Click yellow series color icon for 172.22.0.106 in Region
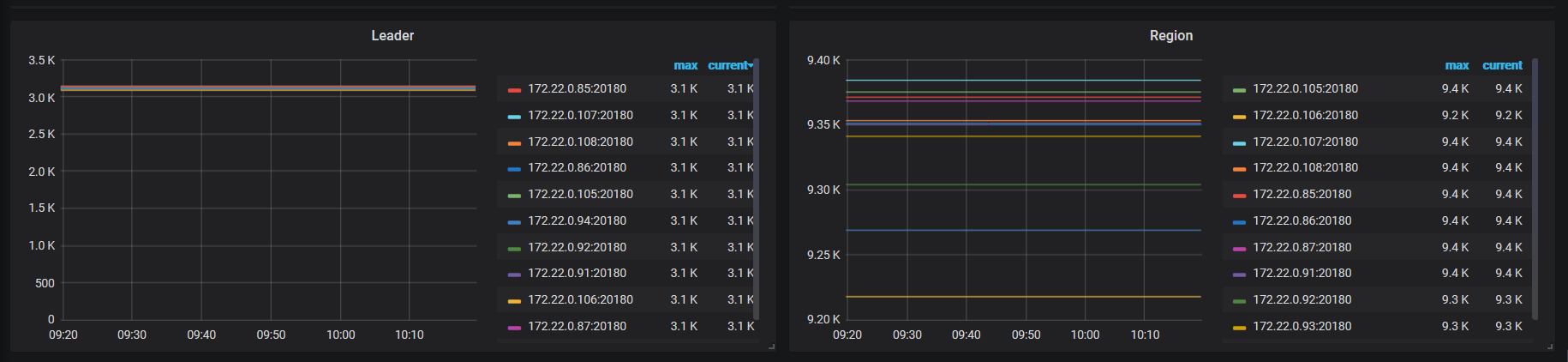 pos(1239,116)
